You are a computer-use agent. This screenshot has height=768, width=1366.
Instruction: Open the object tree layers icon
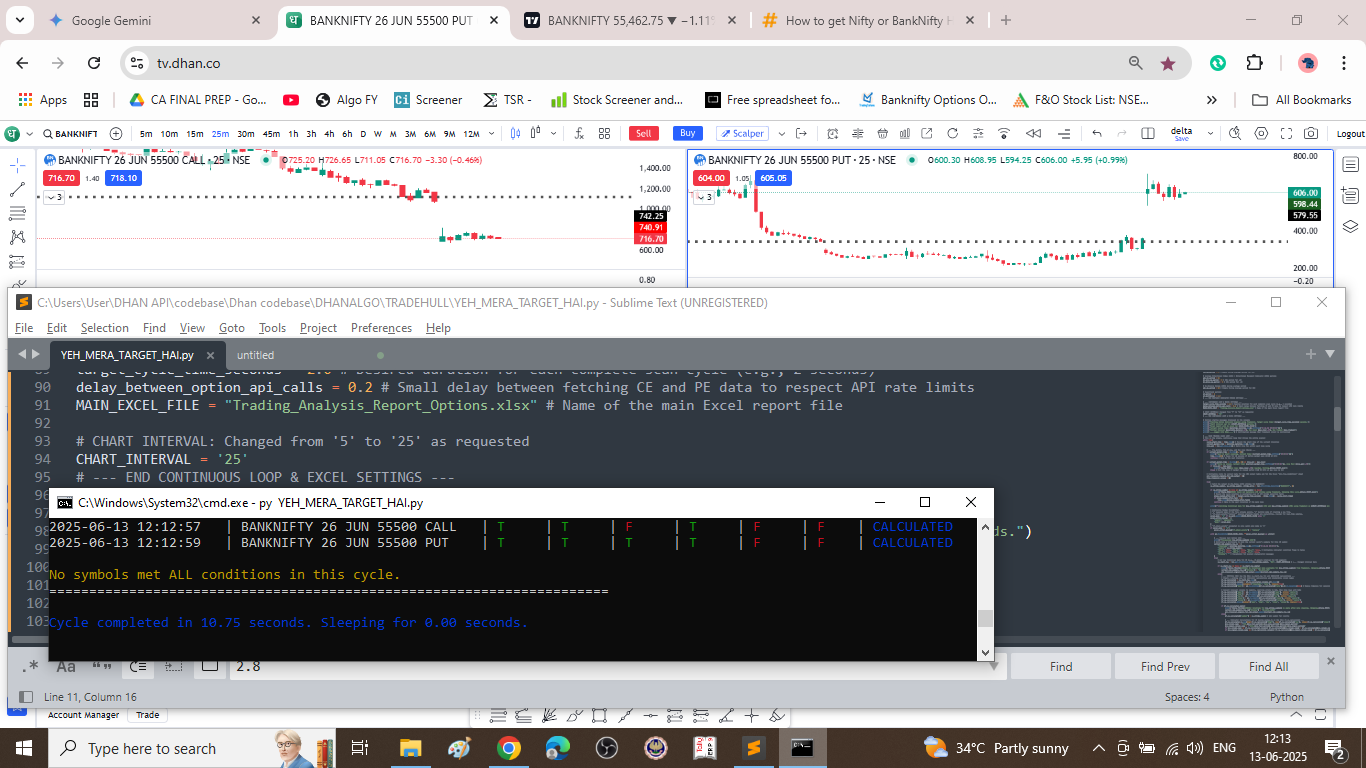tap(1350, 226)
